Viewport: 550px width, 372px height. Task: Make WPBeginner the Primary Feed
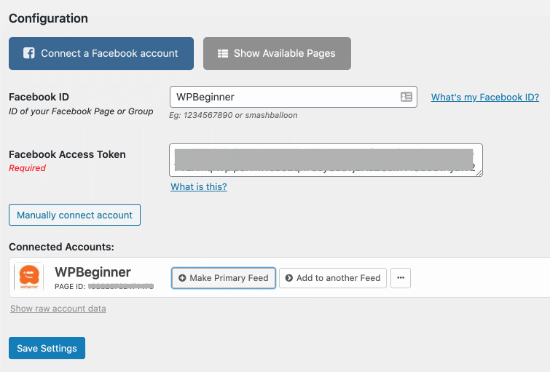tap(223, 278)
